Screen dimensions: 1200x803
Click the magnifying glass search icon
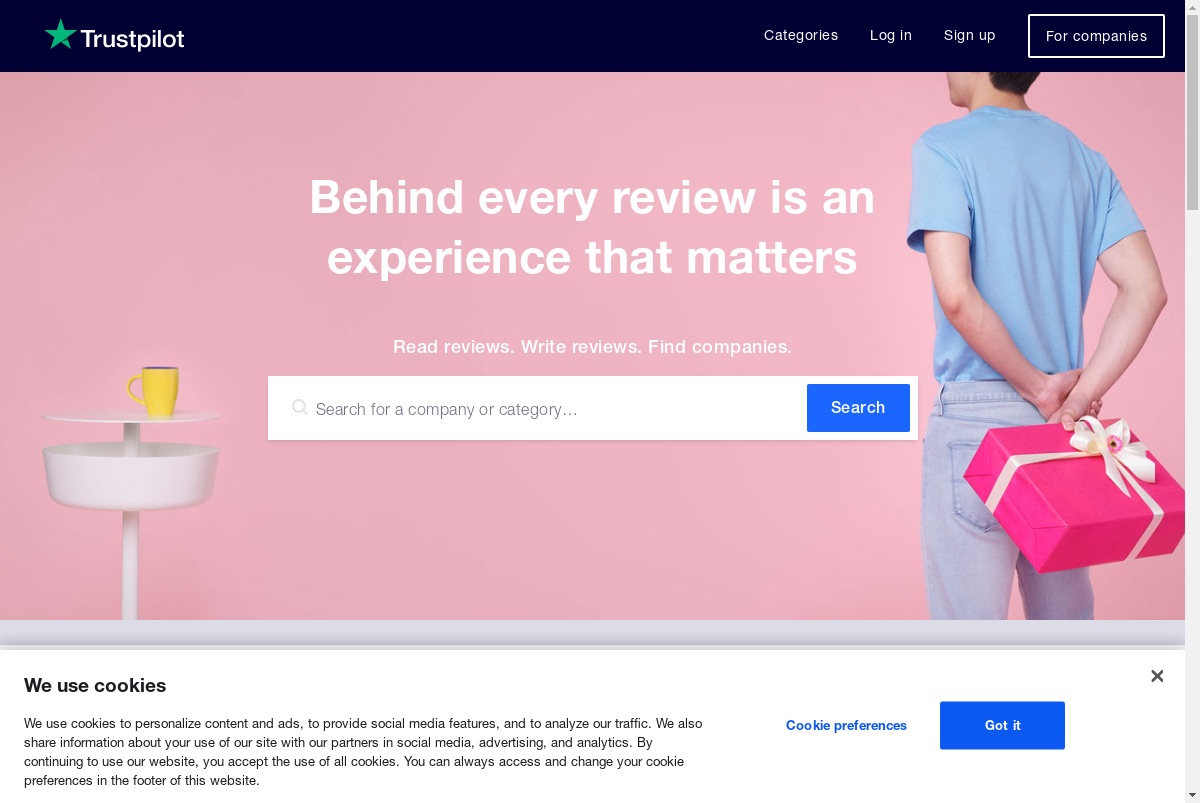(300, 408)
